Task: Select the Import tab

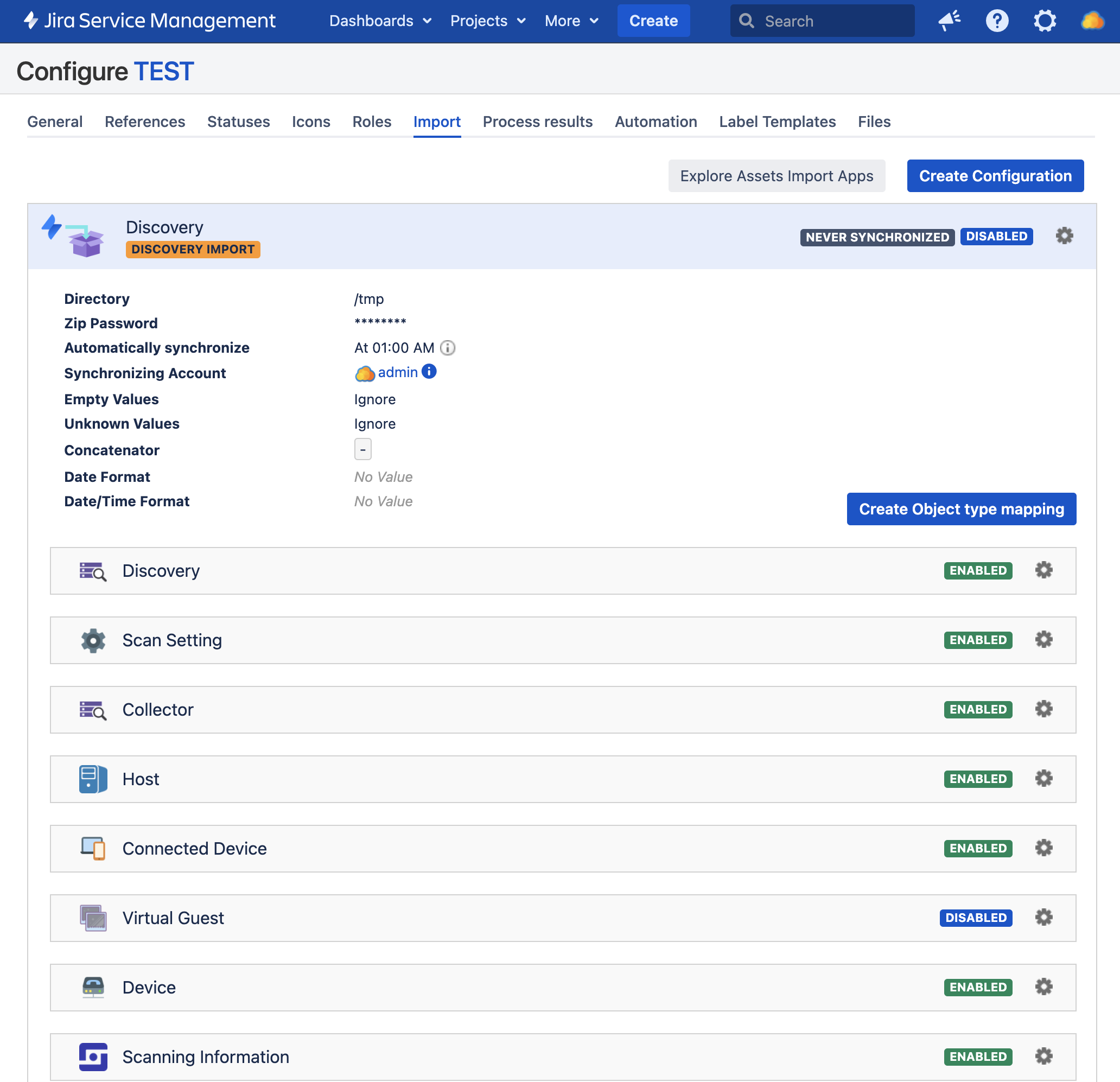Action: pos(437,122)
